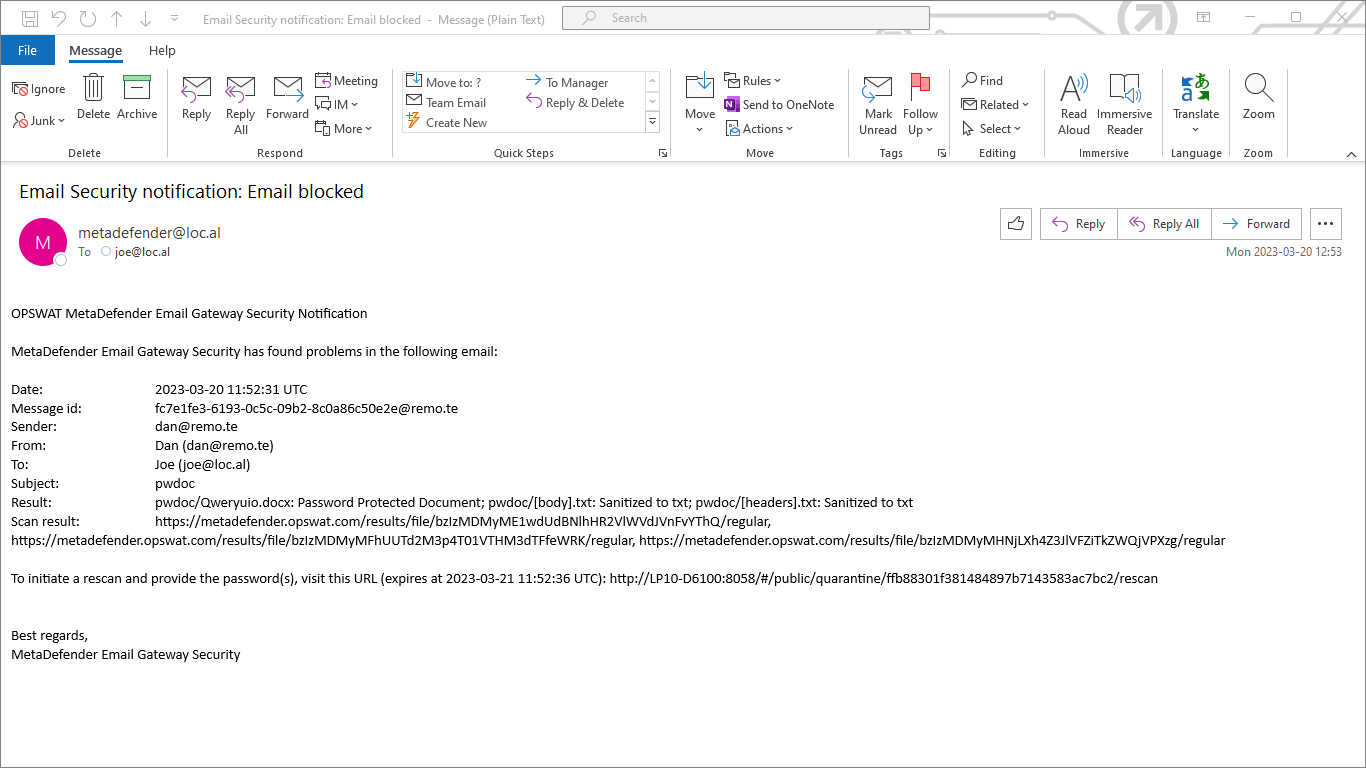Switch to the Message tab
The width and height of the screenshot is (1366, 768).
(x=96, y=50)
